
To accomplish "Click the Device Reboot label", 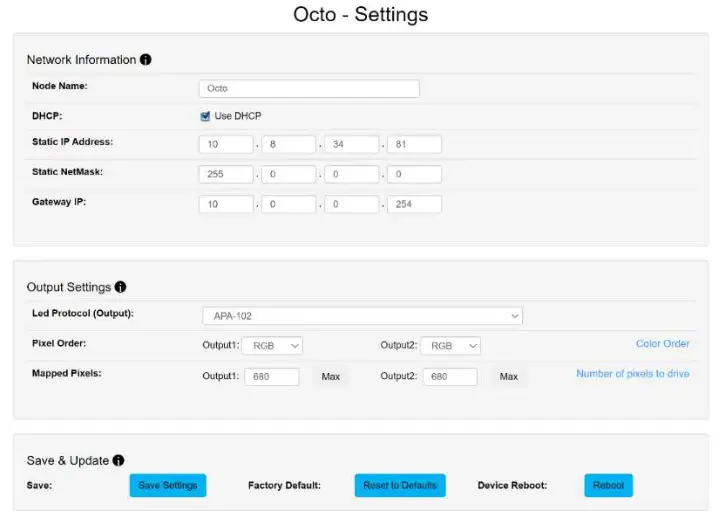I will pos(513,486).
